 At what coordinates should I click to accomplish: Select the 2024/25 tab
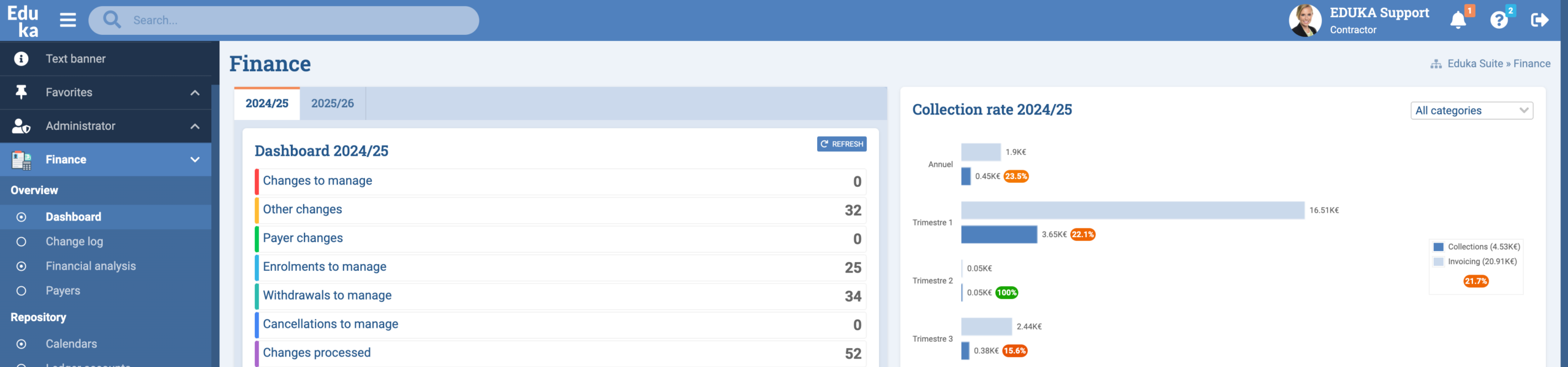tap(267, 104)
